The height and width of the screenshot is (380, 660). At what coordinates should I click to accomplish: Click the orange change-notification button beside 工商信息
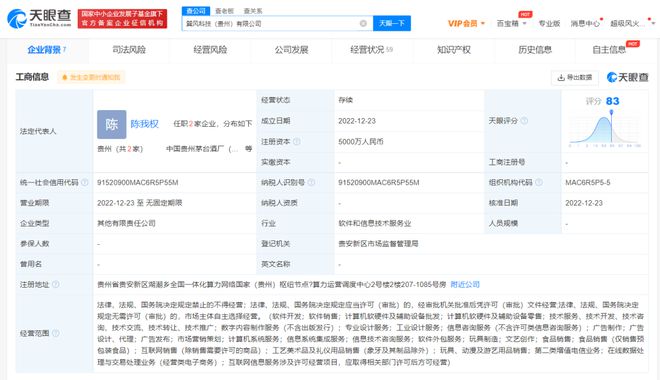coord(91,77)
